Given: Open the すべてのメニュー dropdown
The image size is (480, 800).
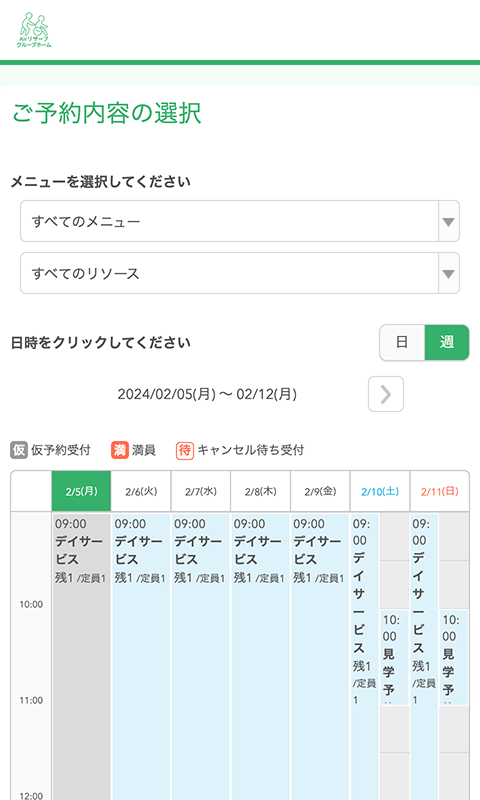Looking at the screenshot, I should (240, 221).
